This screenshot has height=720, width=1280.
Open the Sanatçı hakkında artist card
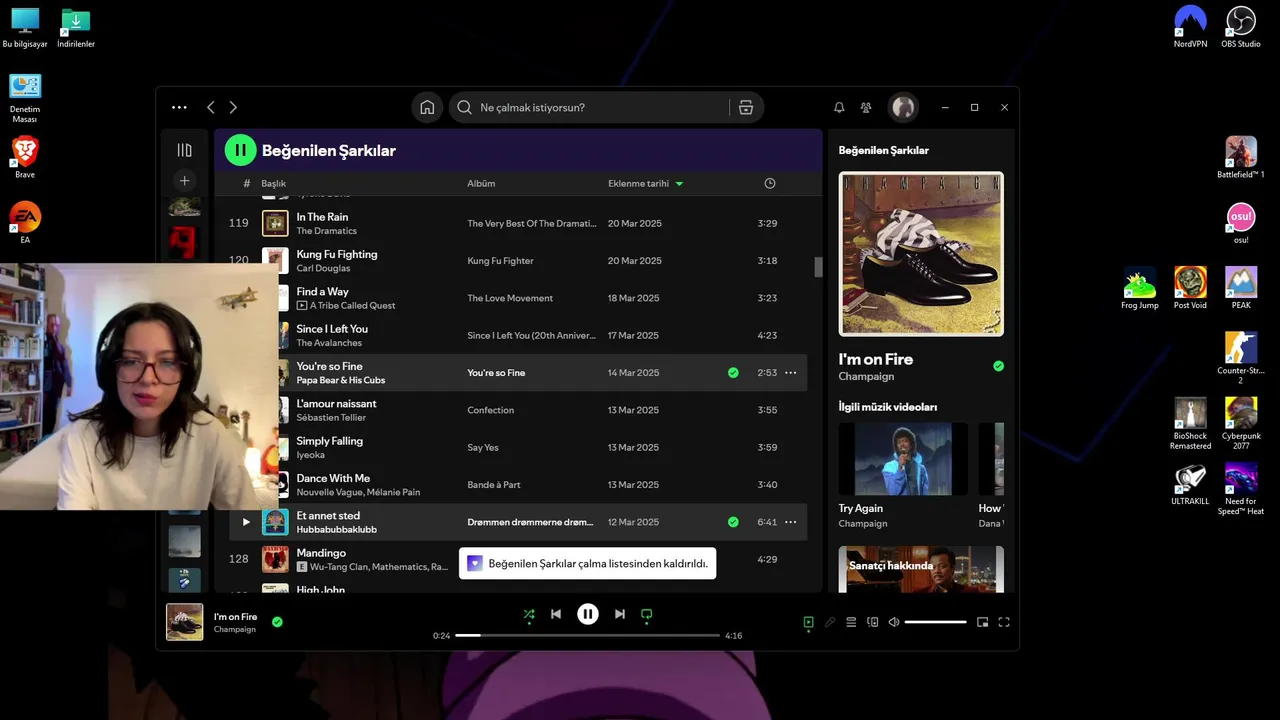pyautogui.click(x=921, y=569)
